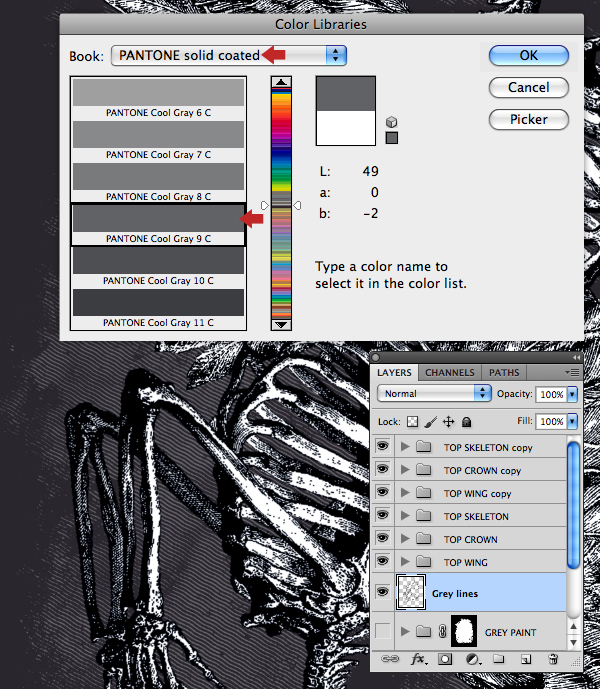Expand the TOP SKELETON group triangle
This screenshot has height=689, width=600.
[x=405, y=515]
